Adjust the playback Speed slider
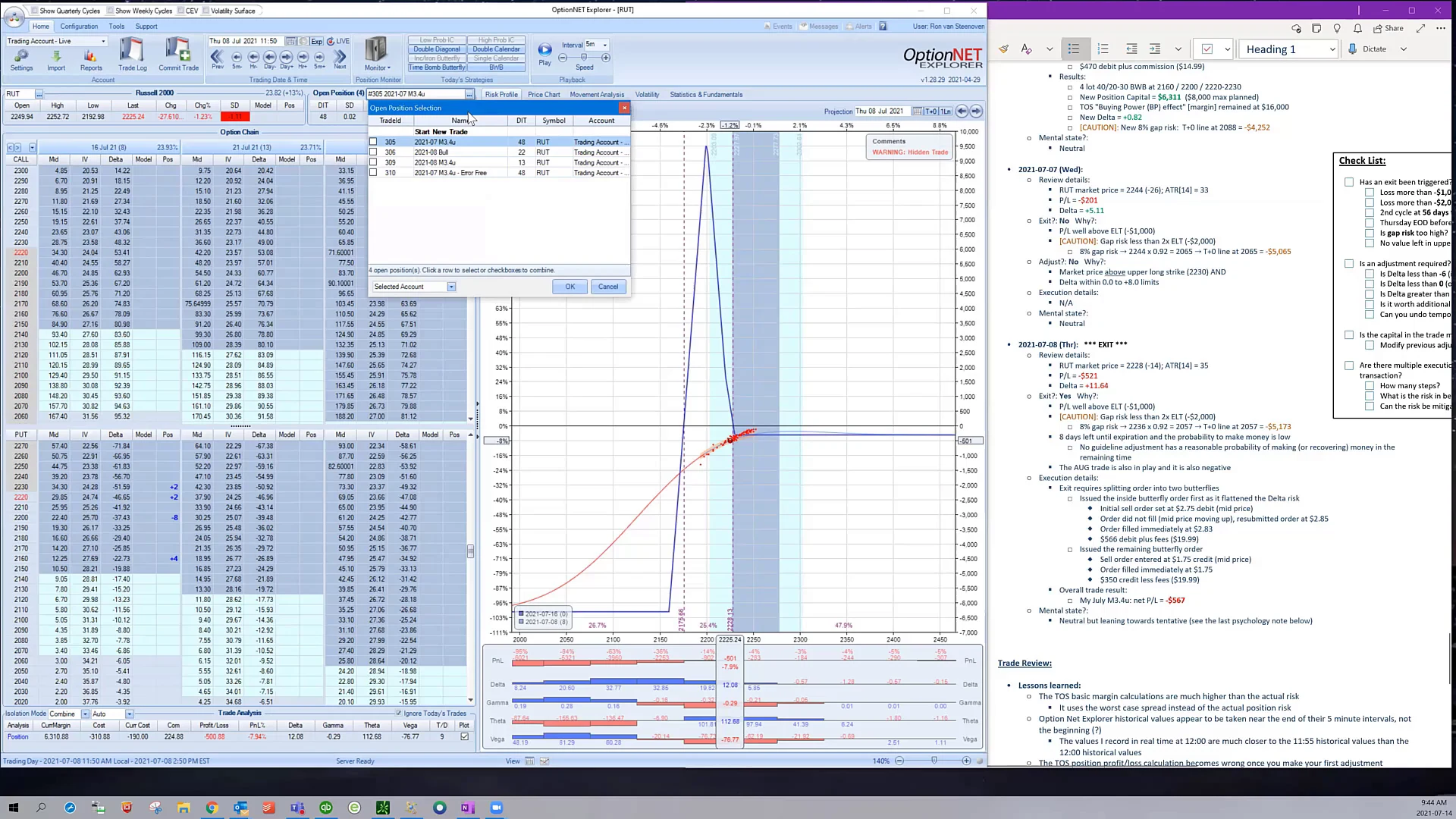The height and width of the screenshot is (819, 1456). (x=584, y=58)
